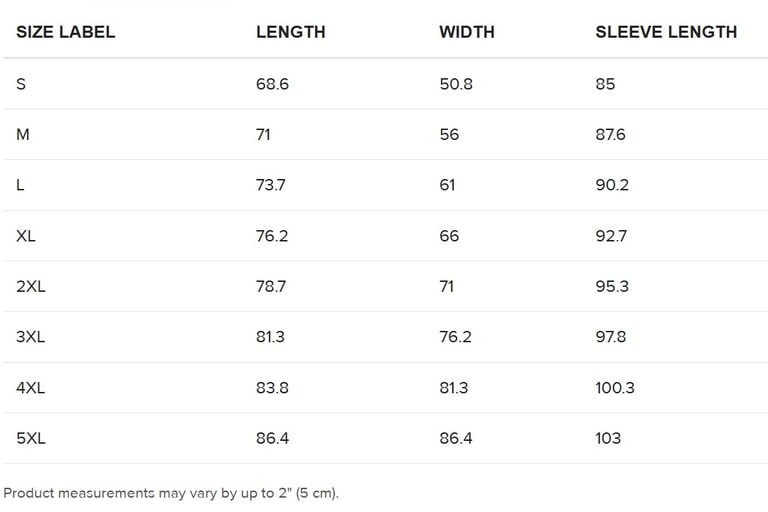
Task: Click the product measurements disclaimer text
Action: 171,493
